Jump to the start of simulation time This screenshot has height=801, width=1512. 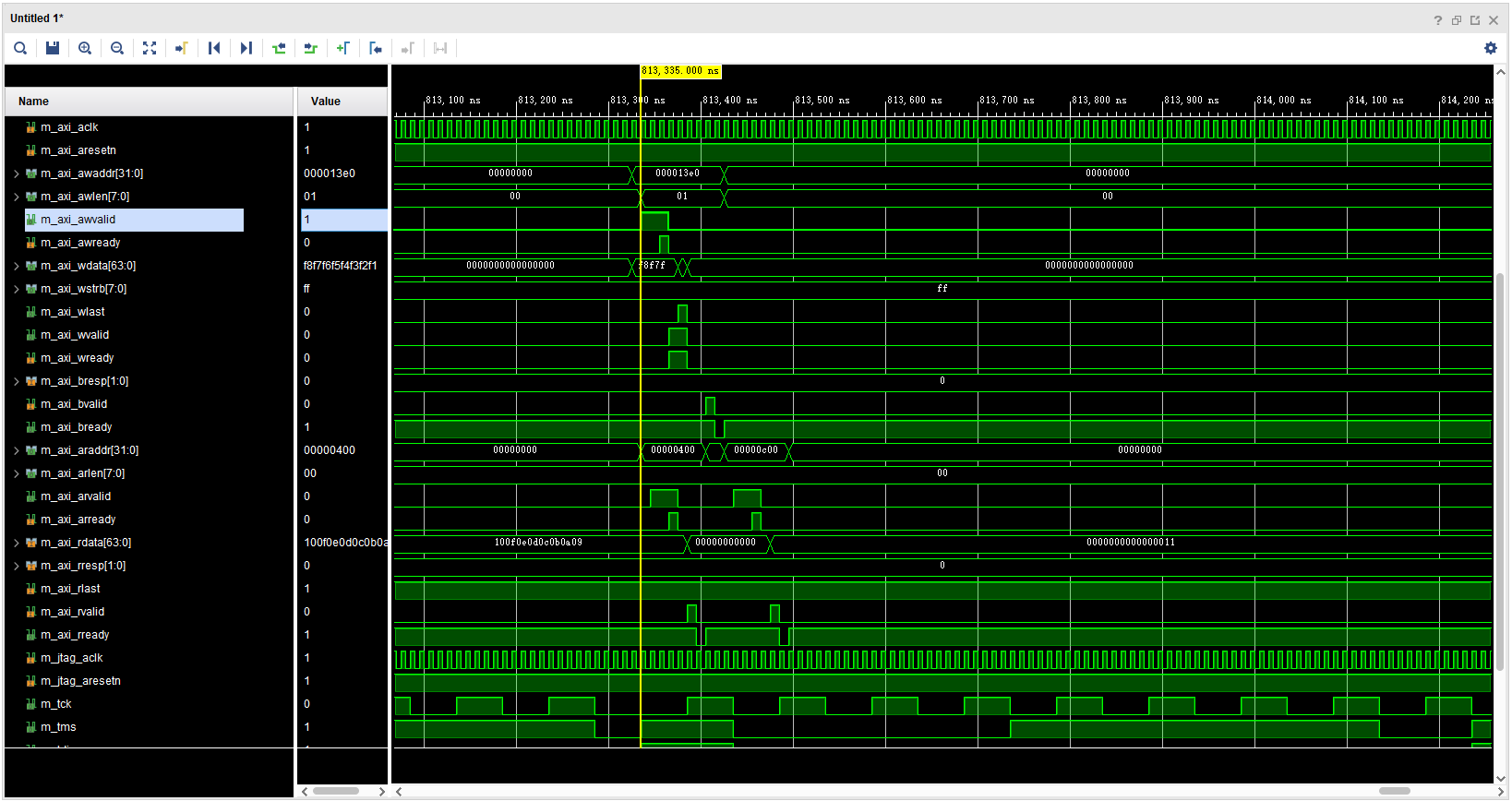tap(214, 48)
